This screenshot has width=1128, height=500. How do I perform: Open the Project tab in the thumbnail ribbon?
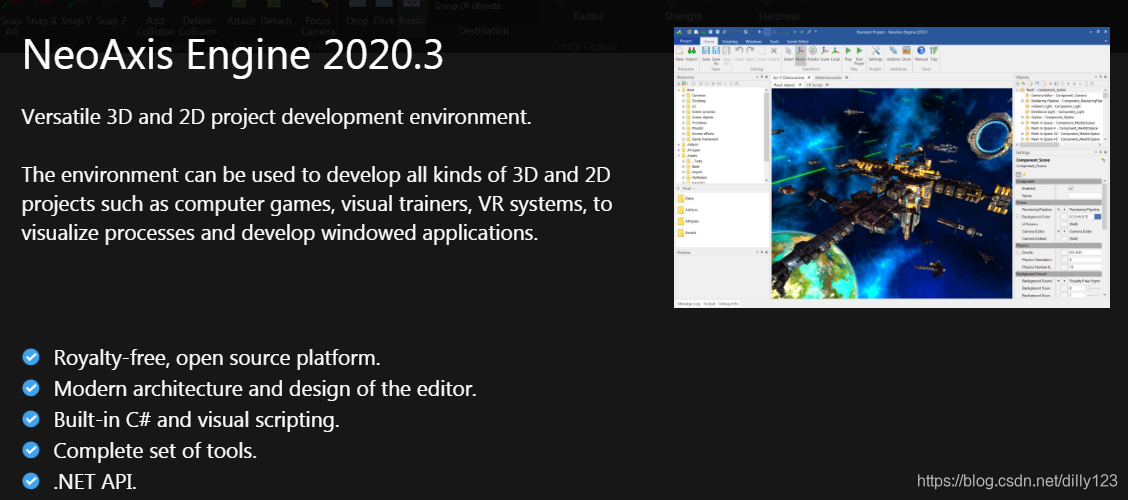686,41
